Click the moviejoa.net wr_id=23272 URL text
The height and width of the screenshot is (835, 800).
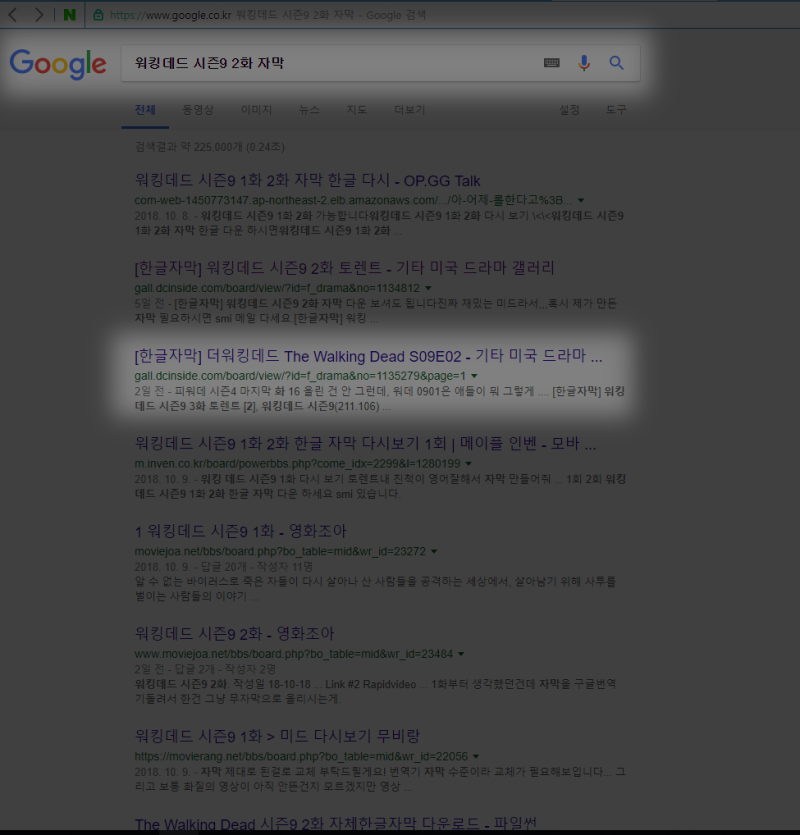[280, 552]
